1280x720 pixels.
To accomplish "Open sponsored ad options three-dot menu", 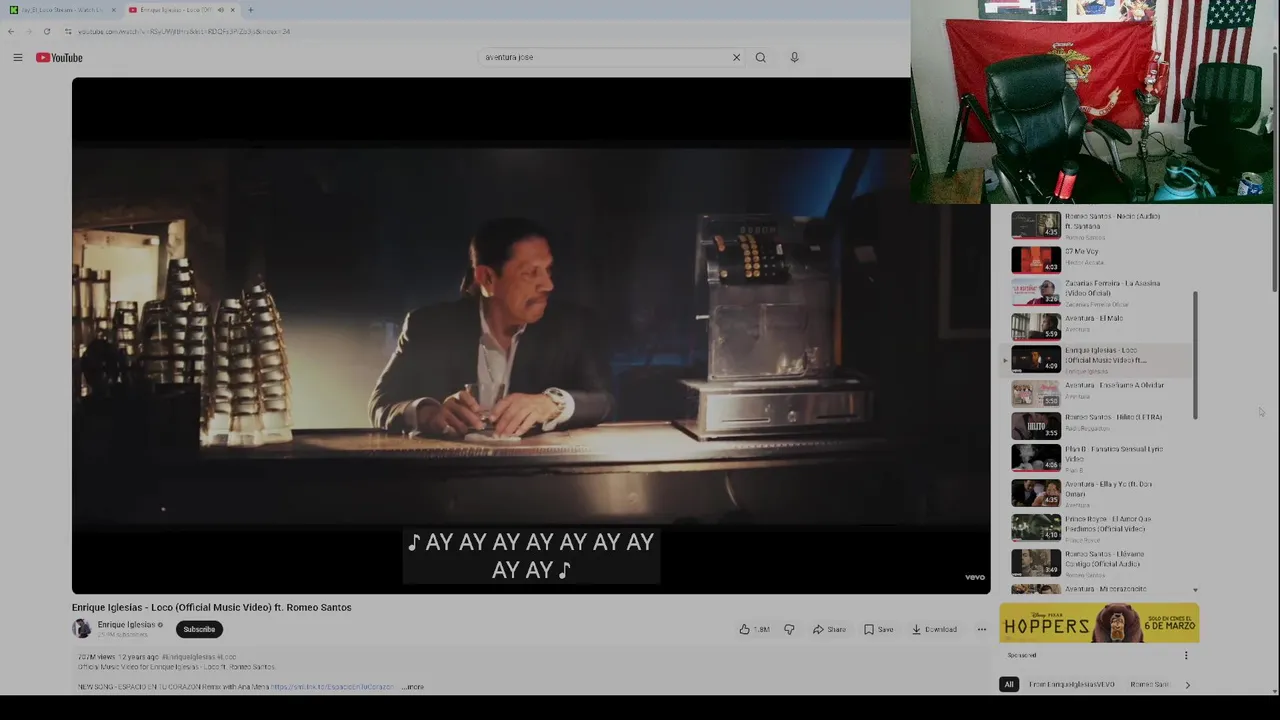I will 1186,656.
